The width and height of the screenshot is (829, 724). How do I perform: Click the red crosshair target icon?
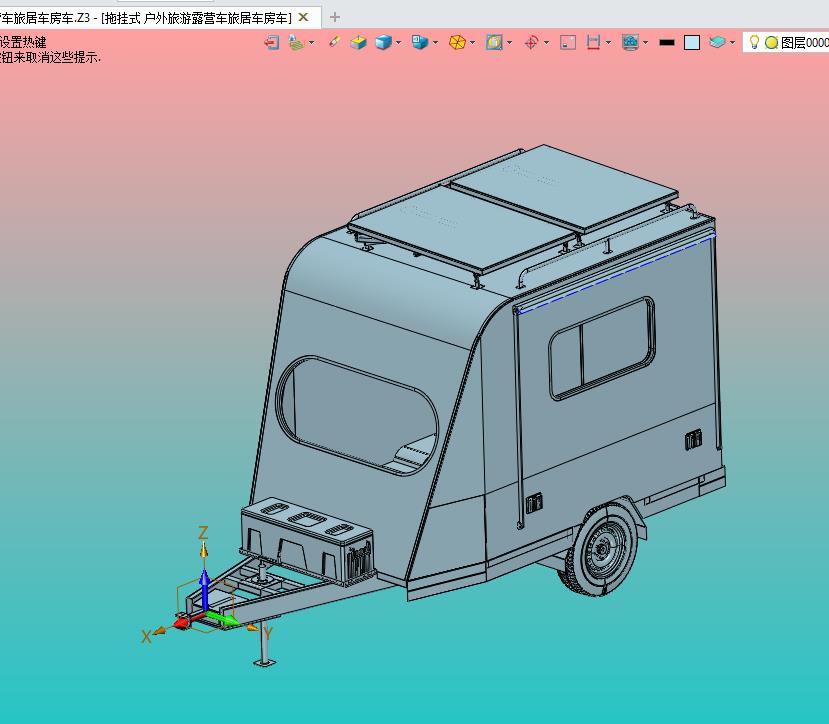[x=531, y=43]
